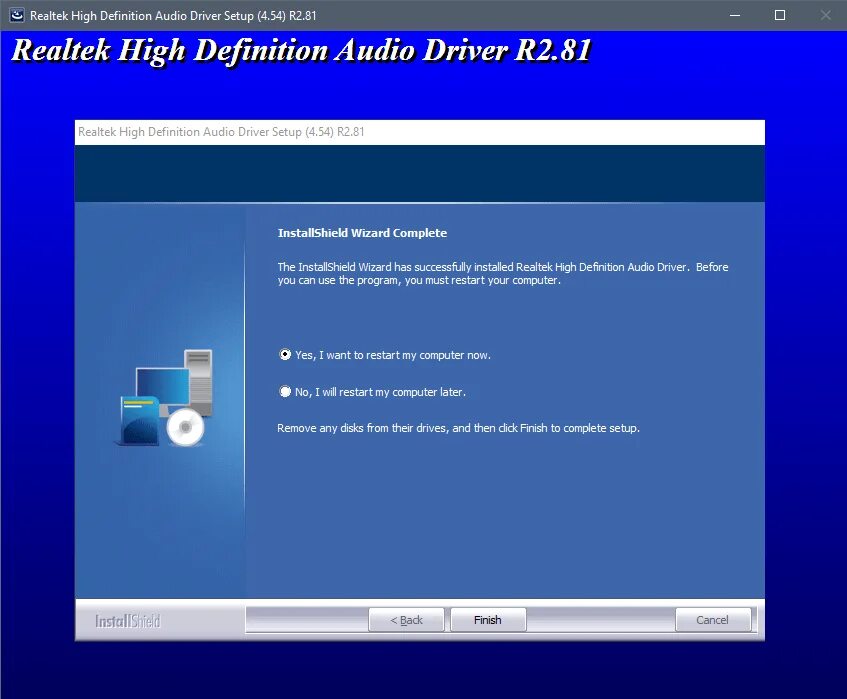Click the 'InstallShield Wizard Complete' heading

click(x=362, y=233)
